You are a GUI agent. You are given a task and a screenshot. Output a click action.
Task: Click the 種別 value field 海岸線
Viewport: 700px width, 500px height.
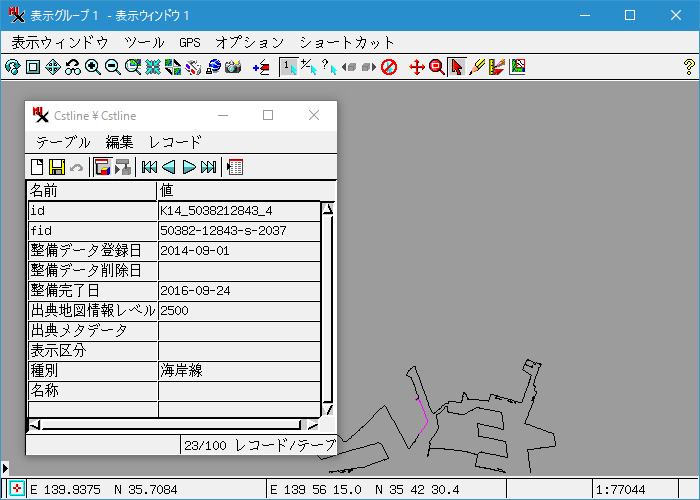click(238, 370)
